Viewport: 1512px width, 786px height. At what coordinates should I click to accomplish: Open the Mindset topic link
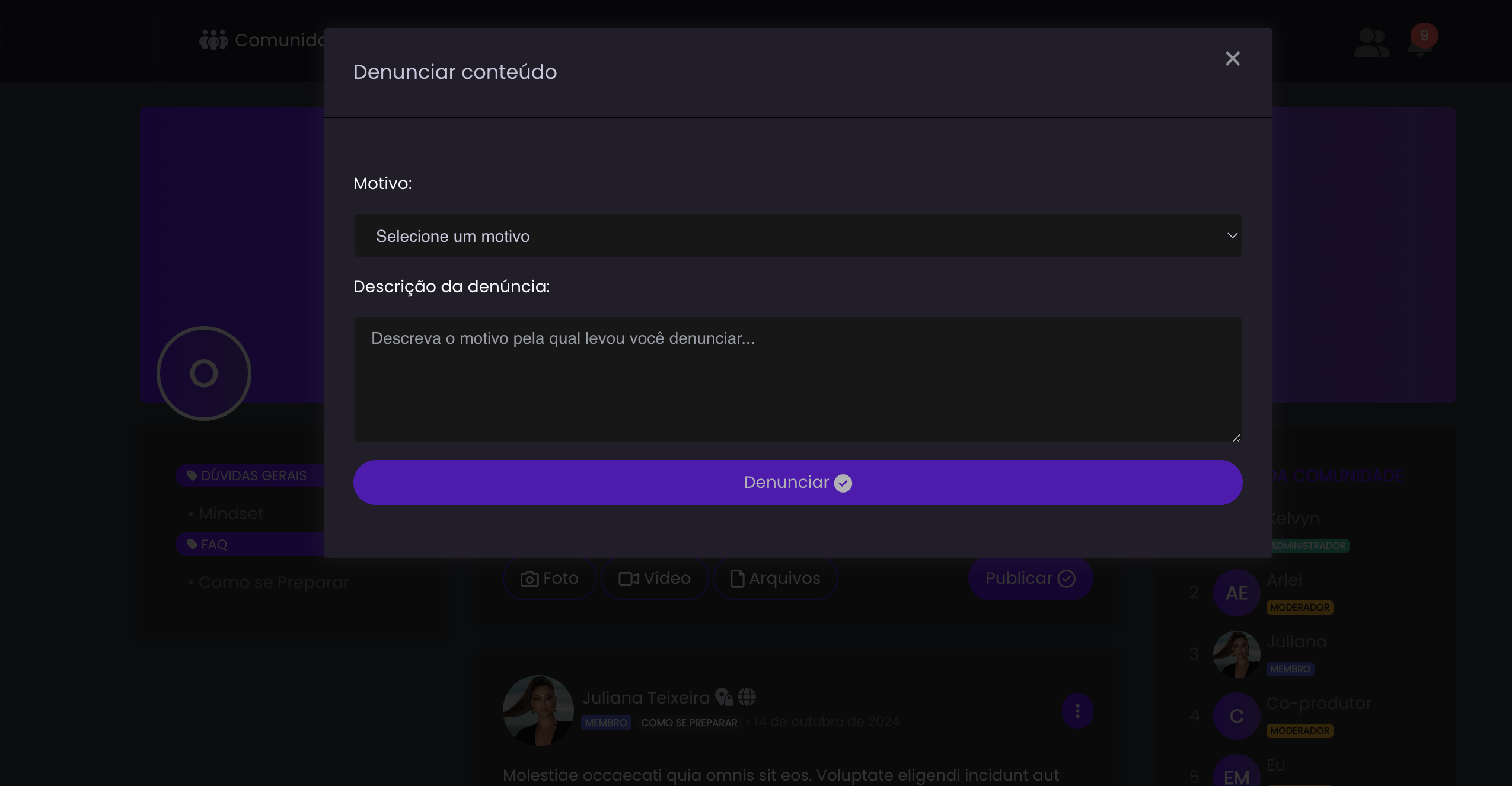pos(231,513)
